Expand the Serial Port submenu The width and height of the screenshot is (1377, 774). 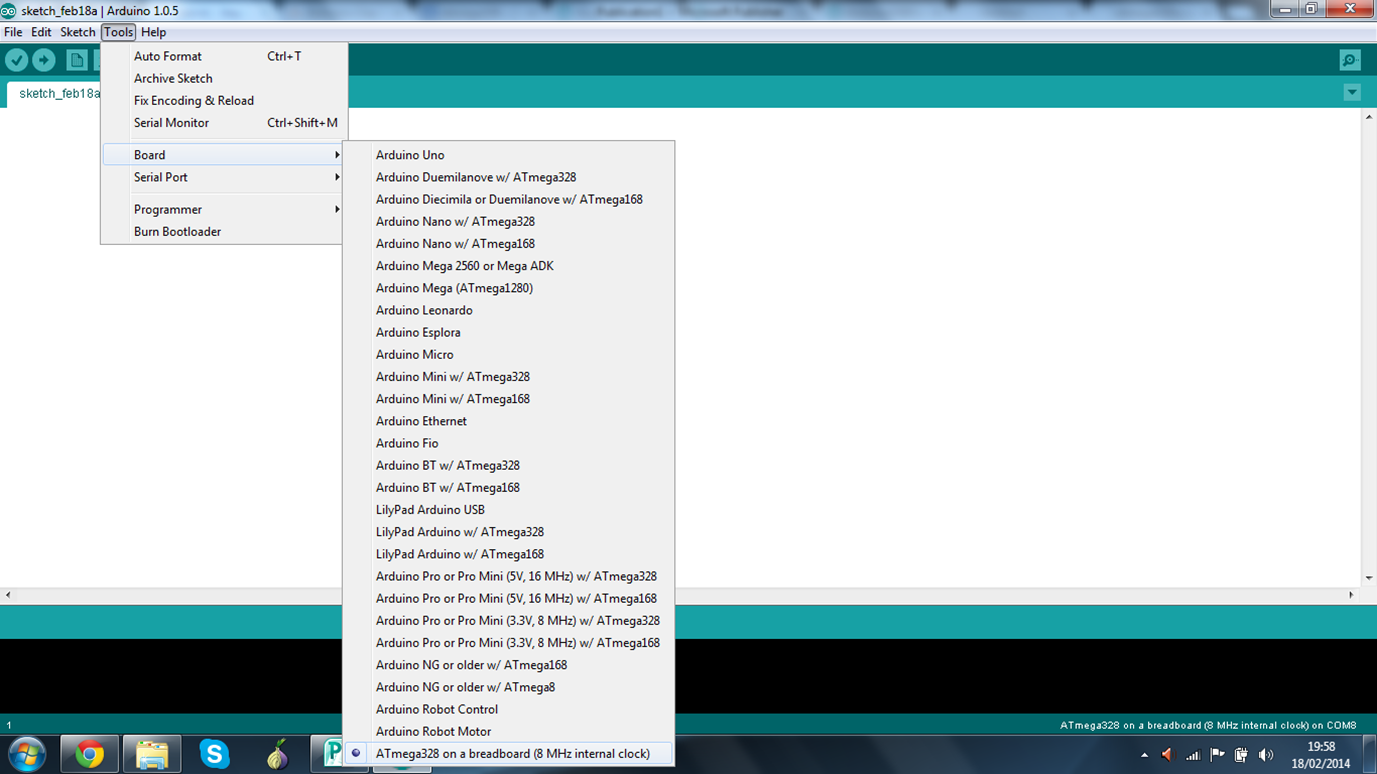(x=162, y=177)
